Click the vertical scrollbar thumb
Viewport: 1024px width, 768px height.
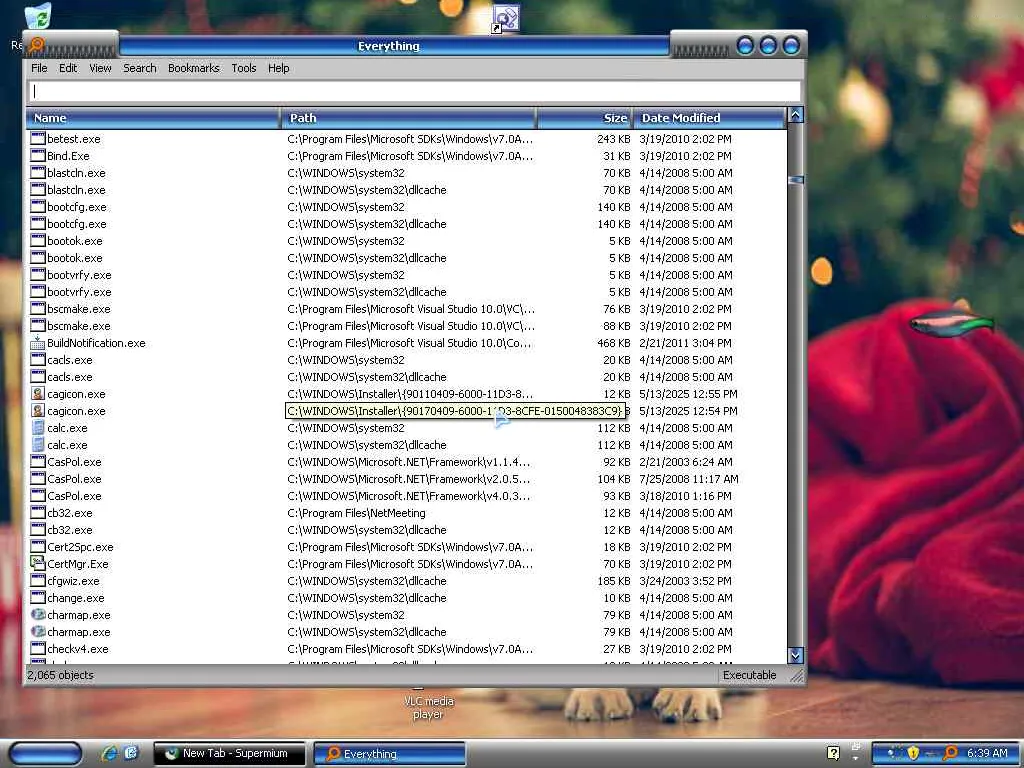tap(795, 180)
